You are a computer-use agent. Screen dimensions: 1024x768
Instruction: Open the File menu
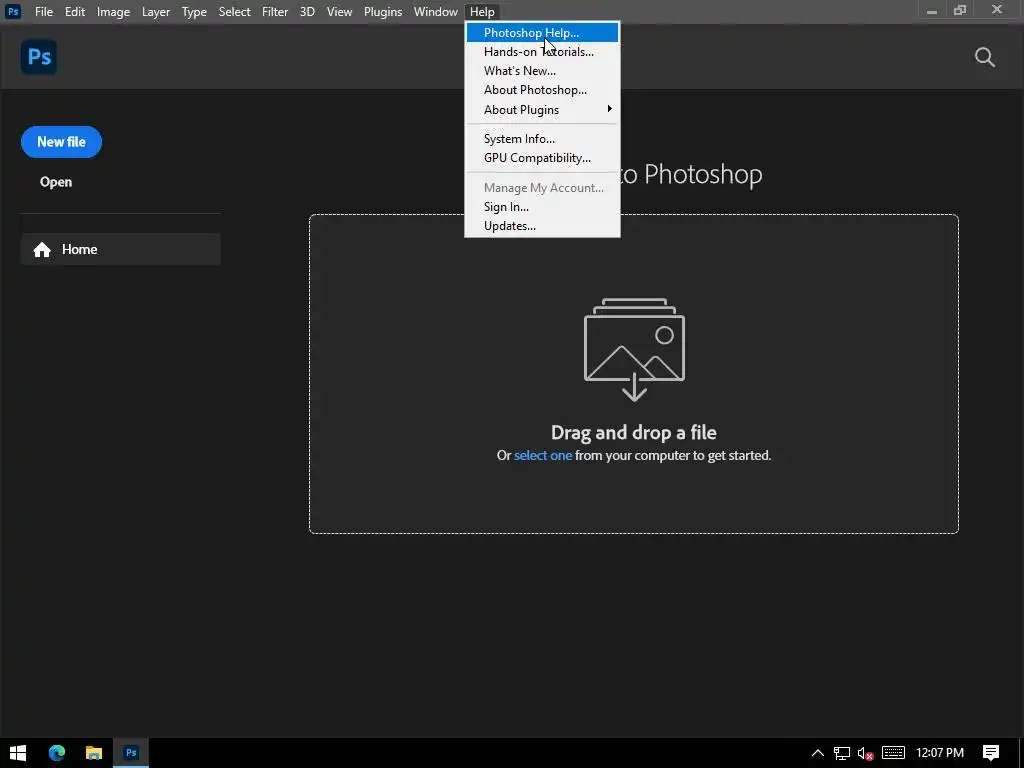pyautogui.click(x=44, y=12)
